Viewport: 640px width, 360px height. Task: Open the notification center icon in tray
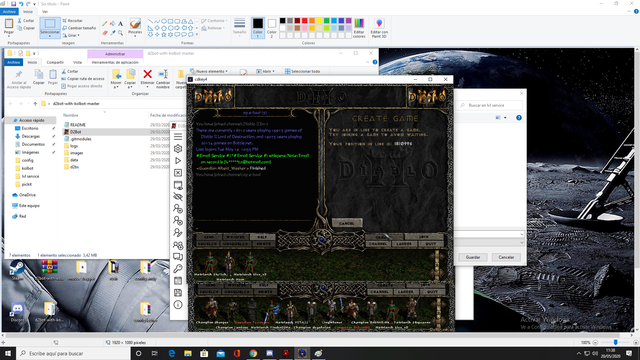[x=629, y=353]
